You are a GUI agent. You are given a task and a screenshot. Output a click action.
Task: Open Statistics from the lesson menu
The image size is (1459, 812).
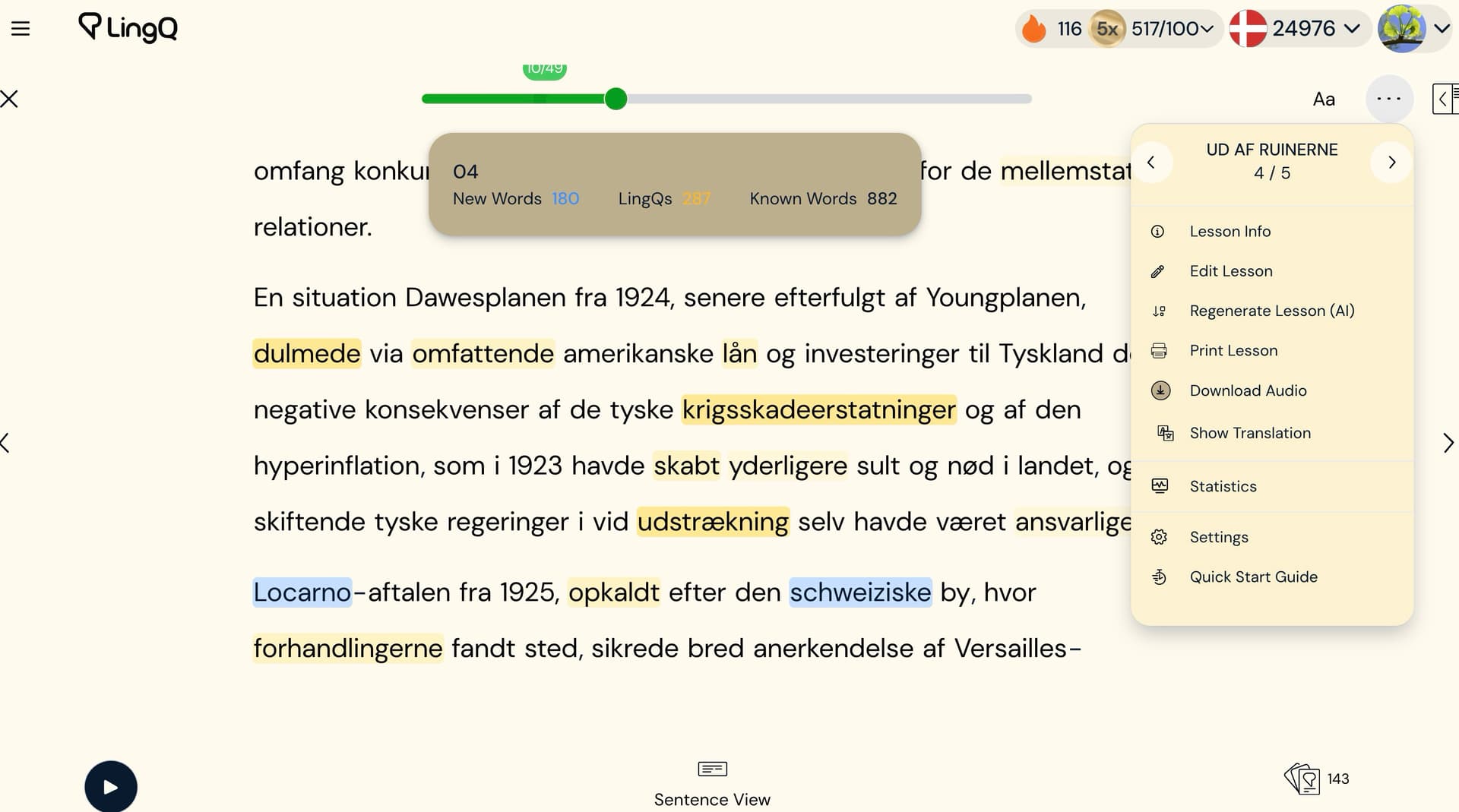click(x=1223, y=486)
